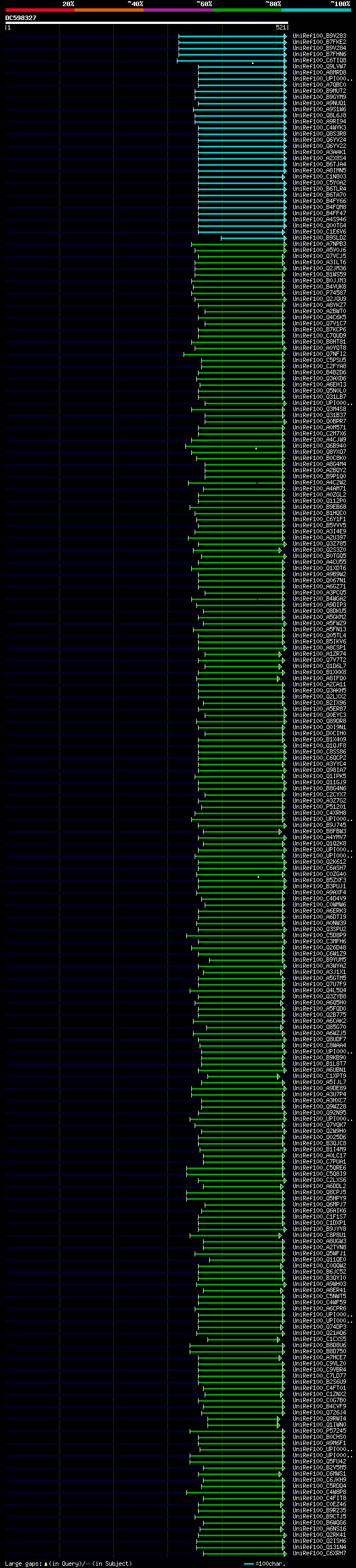The height and width of the screenshot is (1568, 356).
Task: Select hit label UniRef100_C4XRH8
Action: pyautogui.click(x=319, y=813)
